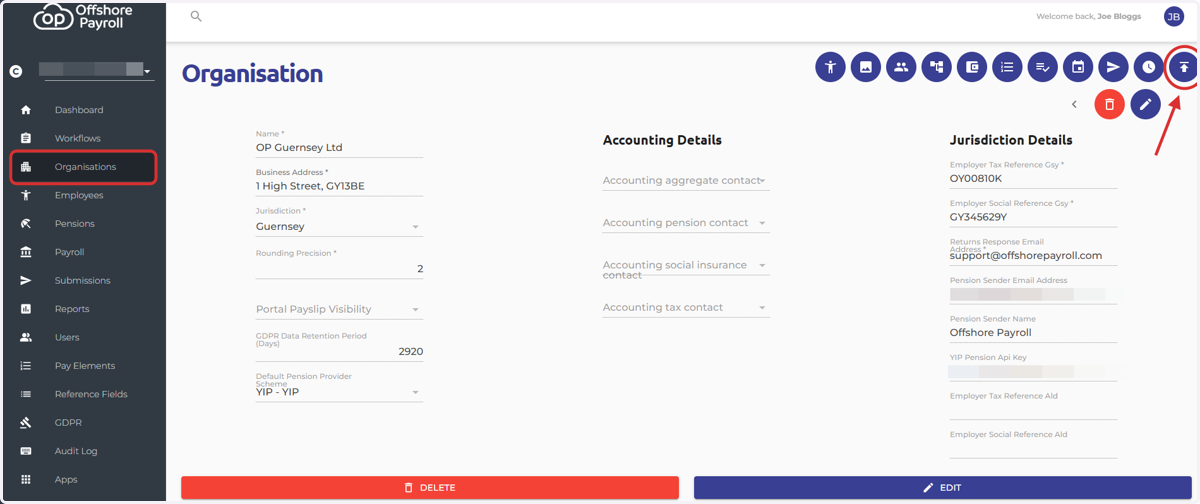Open Reference Fields menu item

91,394
